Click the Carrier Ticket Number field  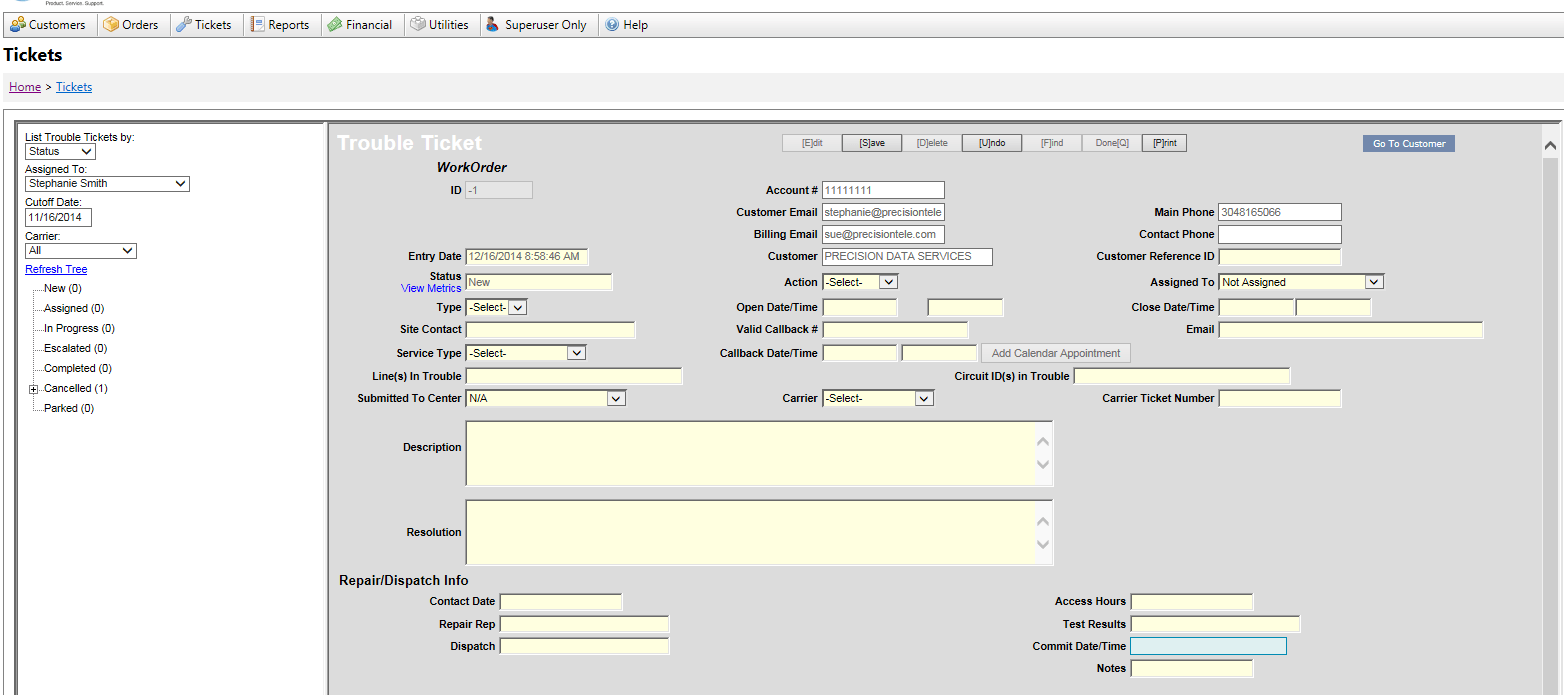[x=1280, y=399]
